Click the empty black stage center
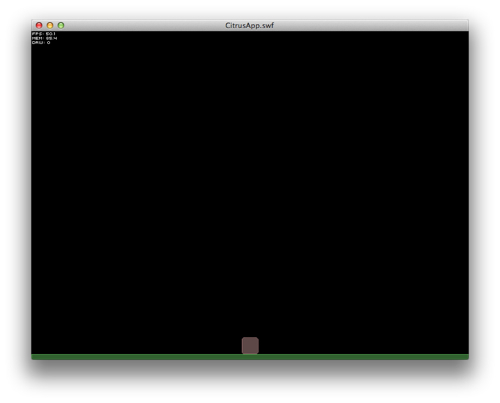This screenshot has height=403, width=500. 250,193
